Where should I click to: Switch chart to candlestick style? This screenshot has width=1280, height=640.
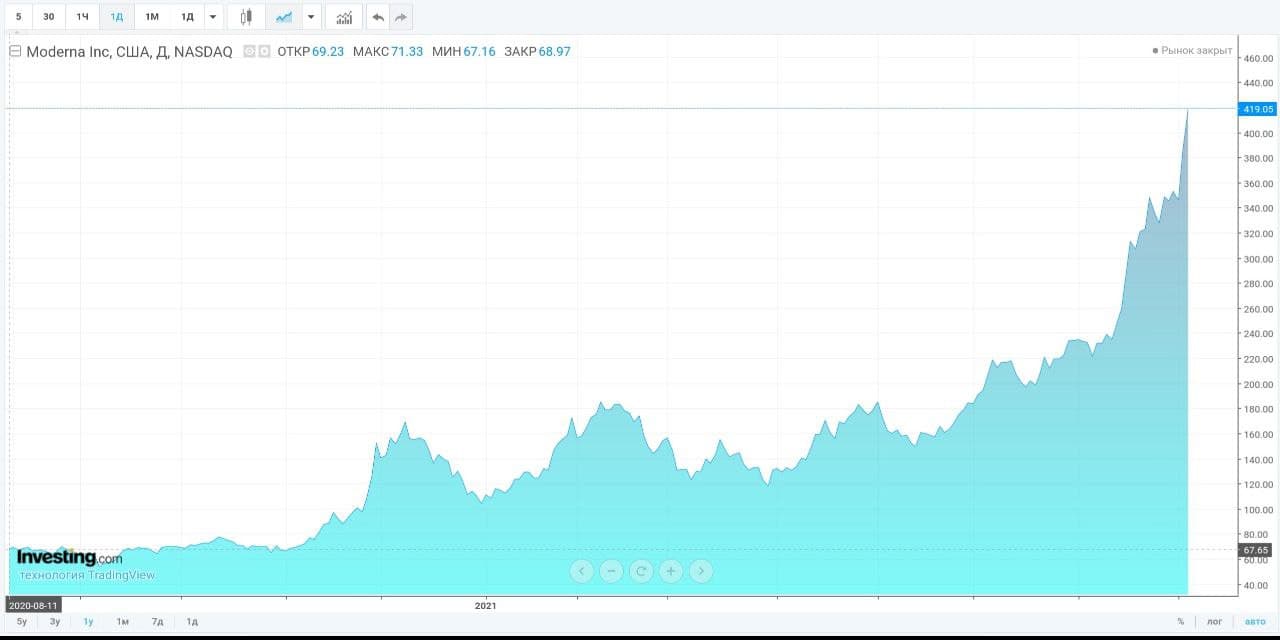245,17
